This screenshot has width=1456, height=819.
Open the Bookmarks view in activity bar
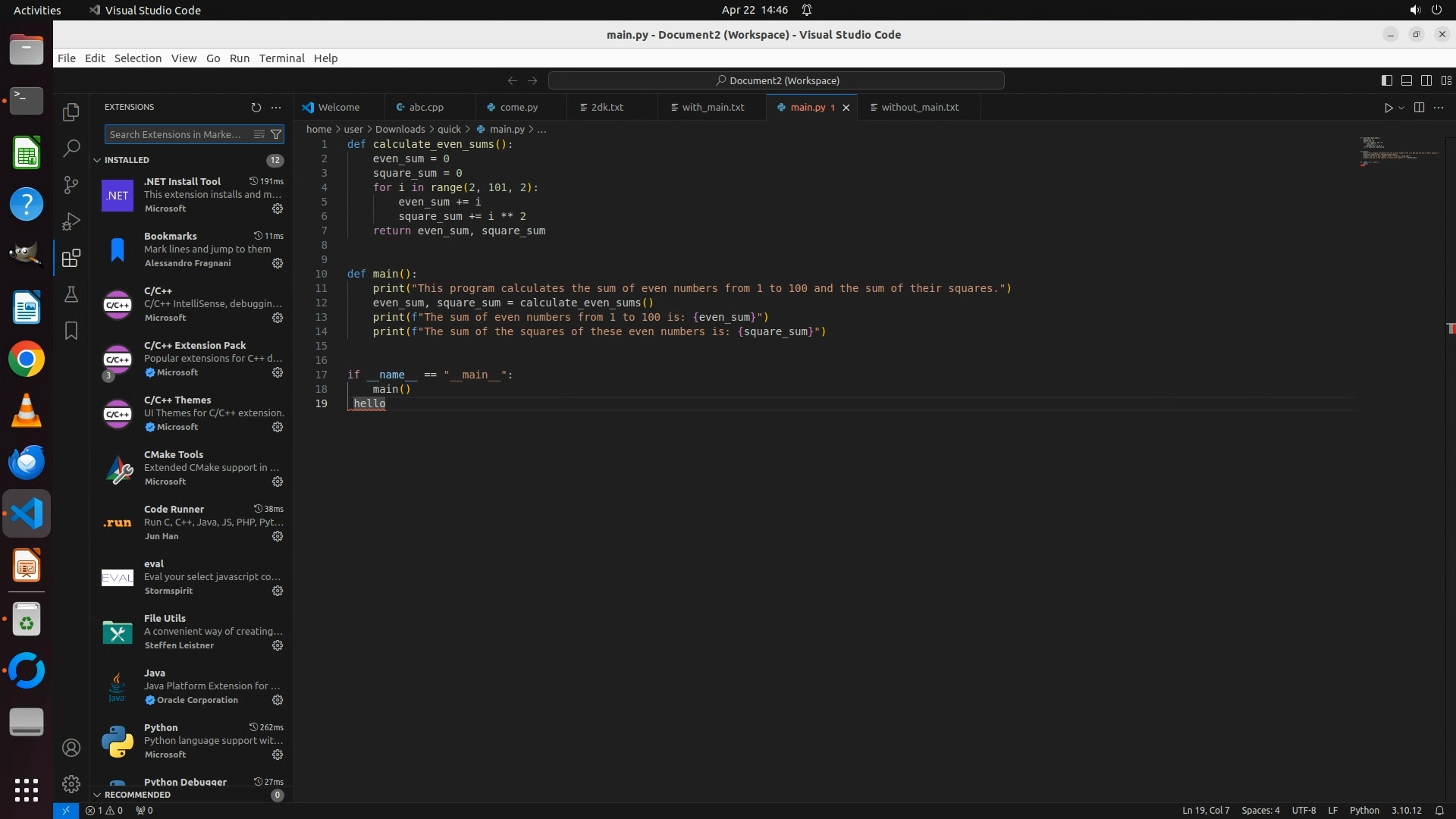click(71, 331)
